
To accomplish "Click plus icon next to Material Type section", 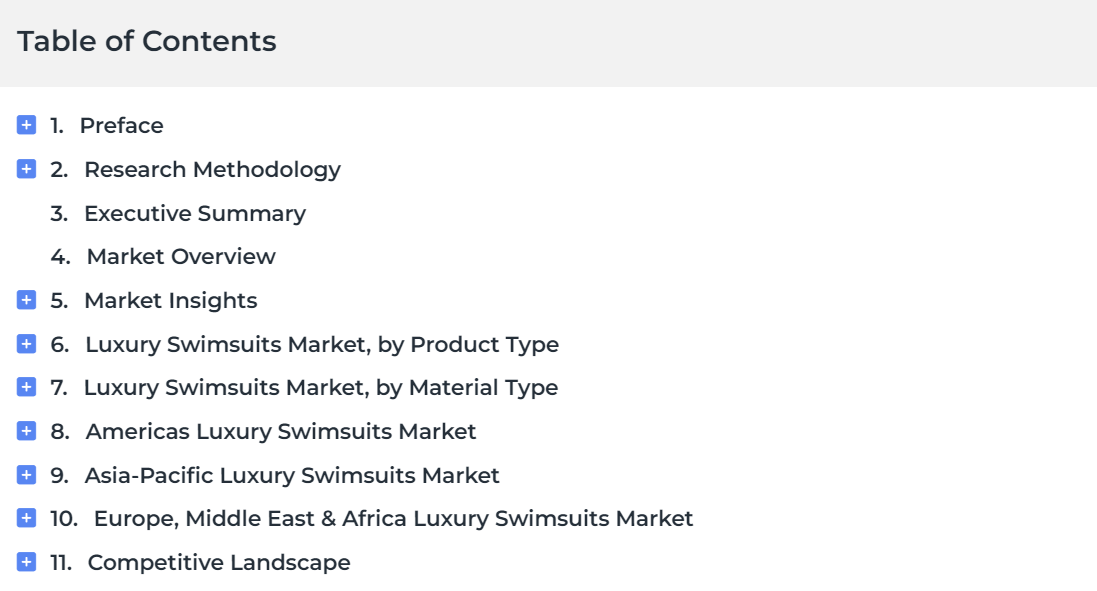I will pyautogui.click(x=27, y=387).
